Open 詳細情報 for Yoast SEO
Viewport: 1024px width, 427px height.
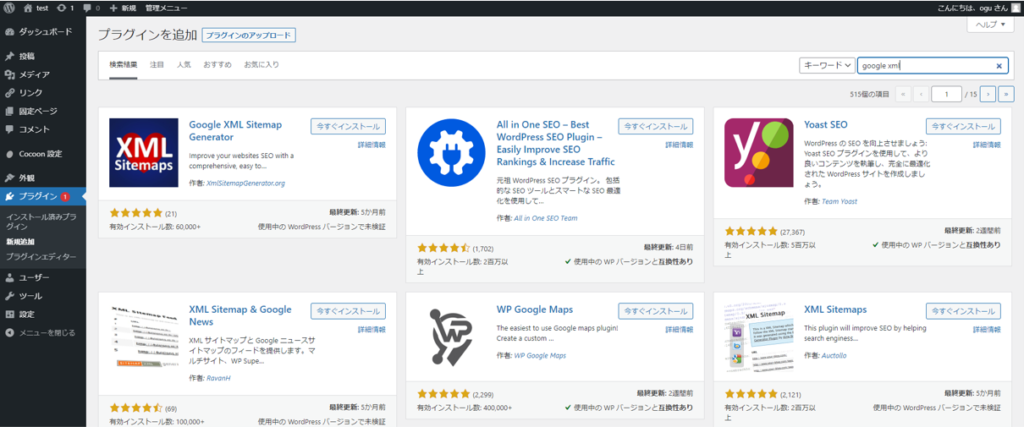(987, 144)
